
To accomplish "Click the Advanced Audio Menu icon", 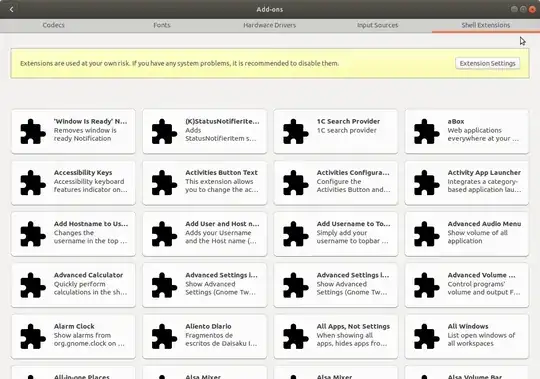I will pos(427,234).
